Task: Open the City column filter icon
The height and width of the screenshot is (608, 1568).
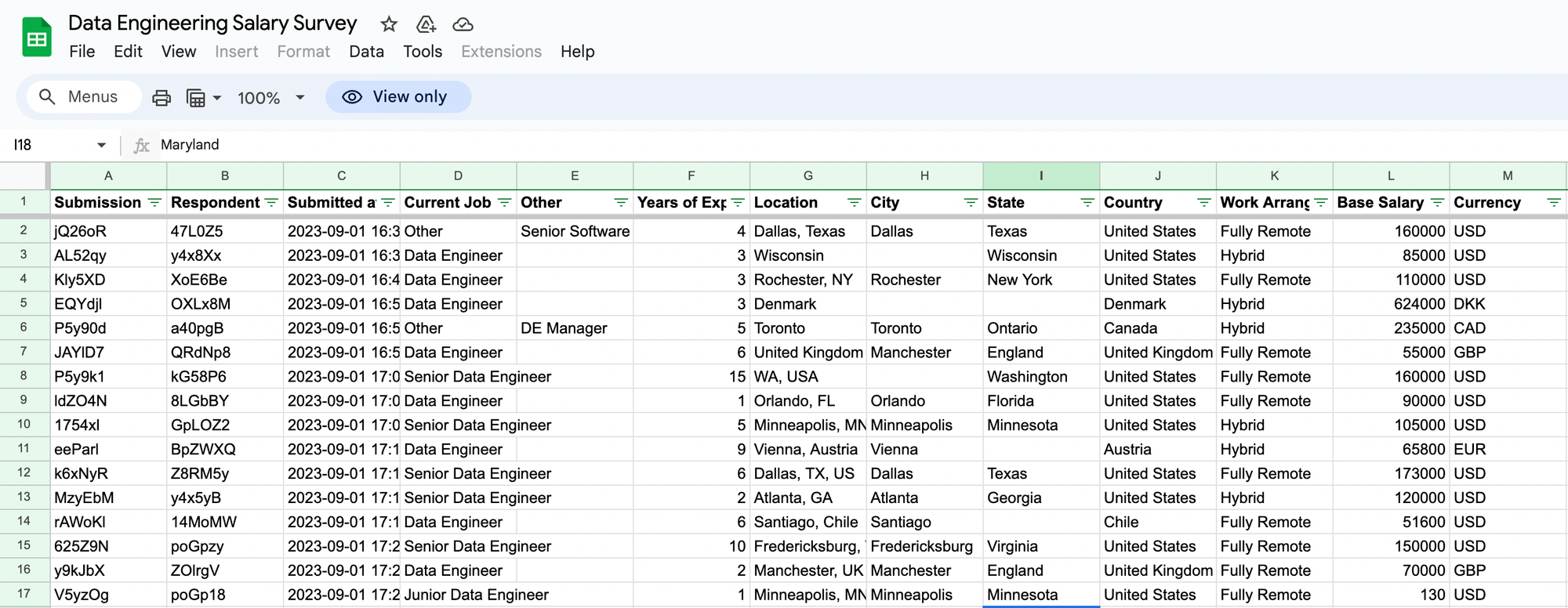Action: tap(971, 202)
